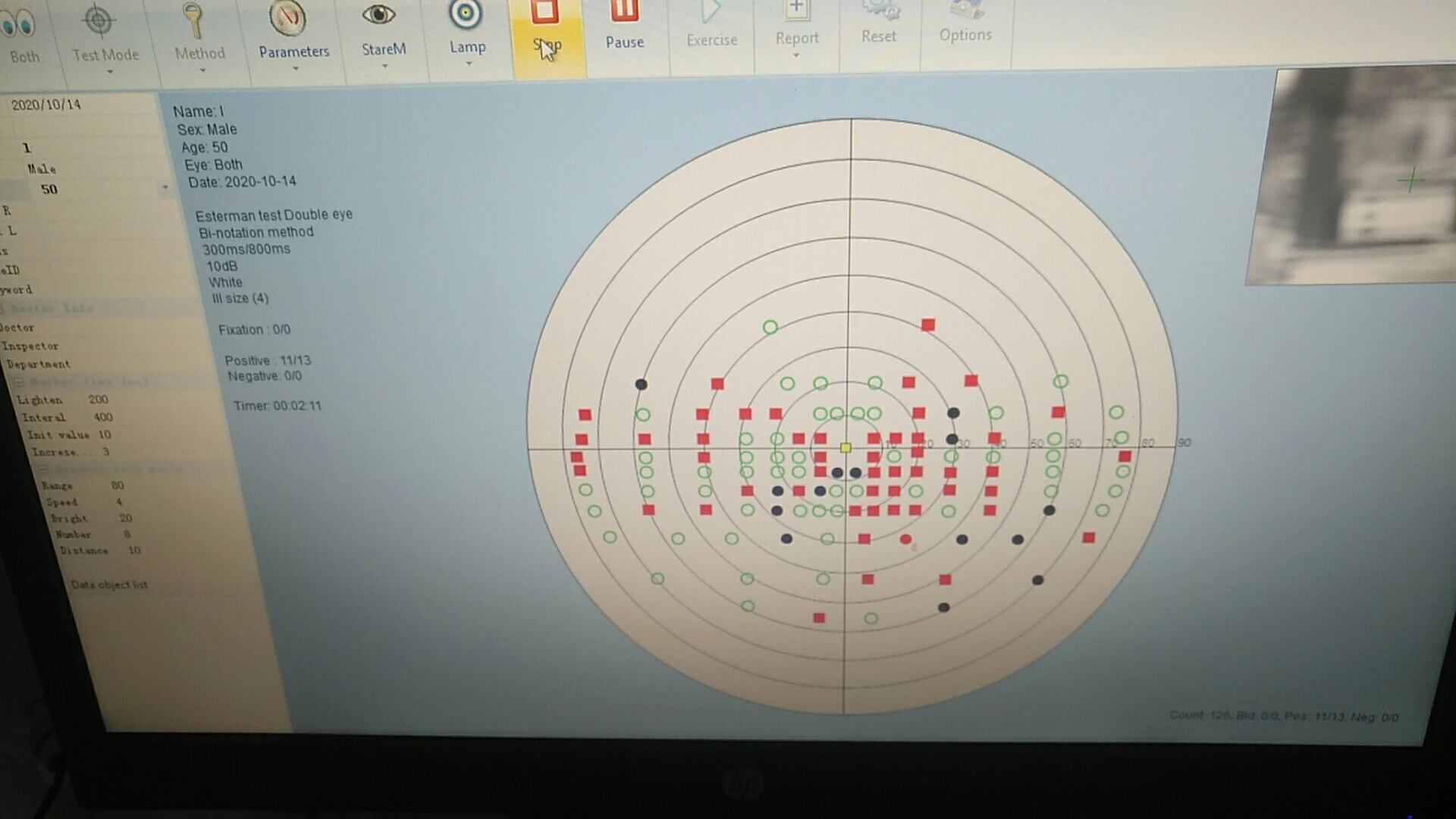Collapse the marker time section expander
1456x819 pixels.
coord(20,382)
